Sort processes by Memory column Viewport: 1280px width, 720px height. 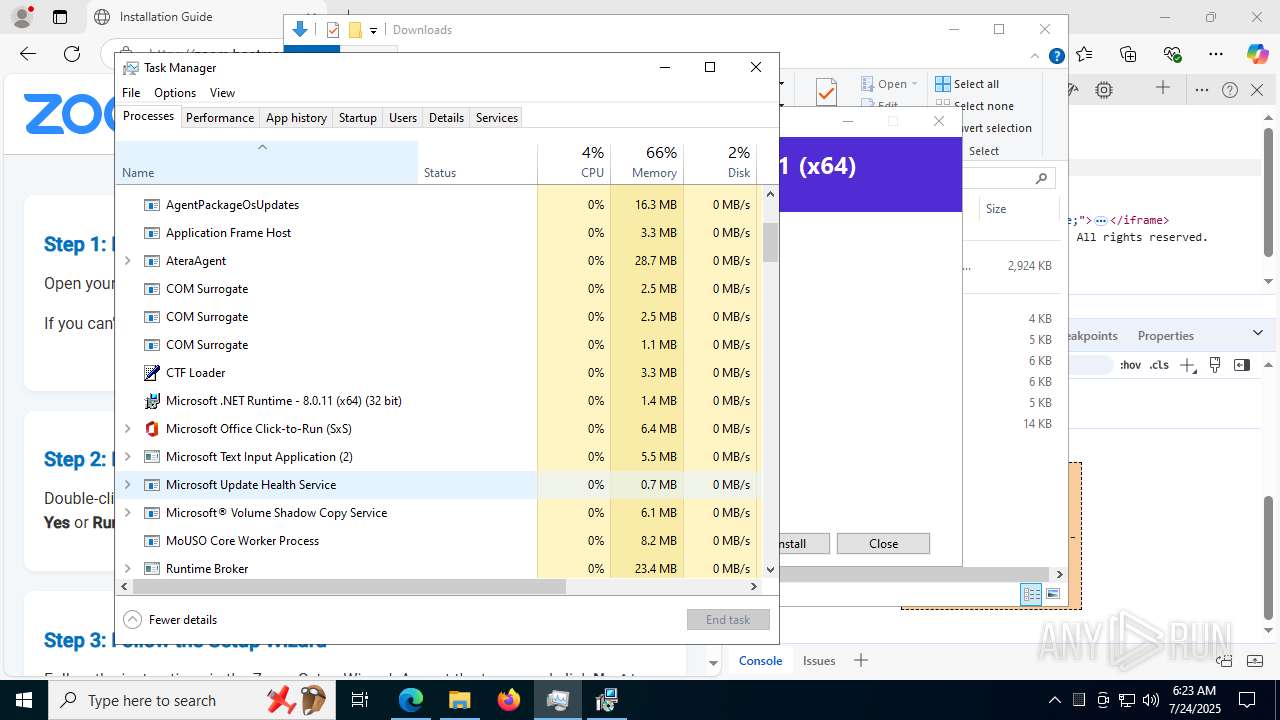point(647,162)
